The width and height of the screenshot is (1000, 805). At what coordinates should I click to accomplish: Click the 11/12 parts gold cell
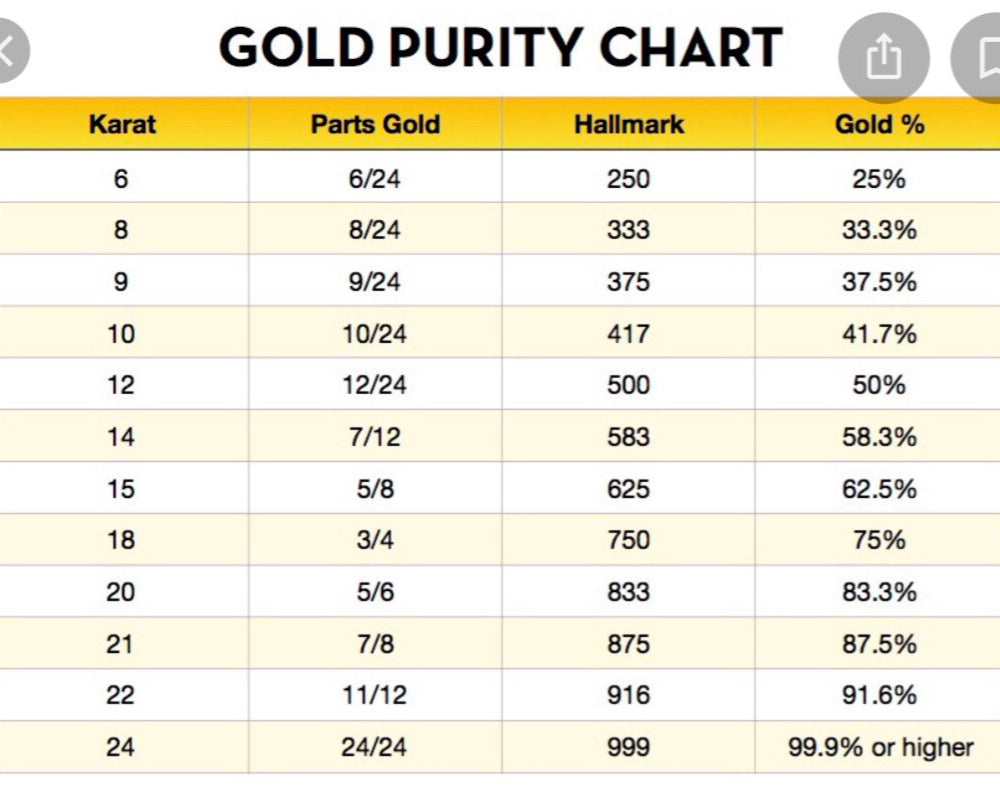(375, 695)
